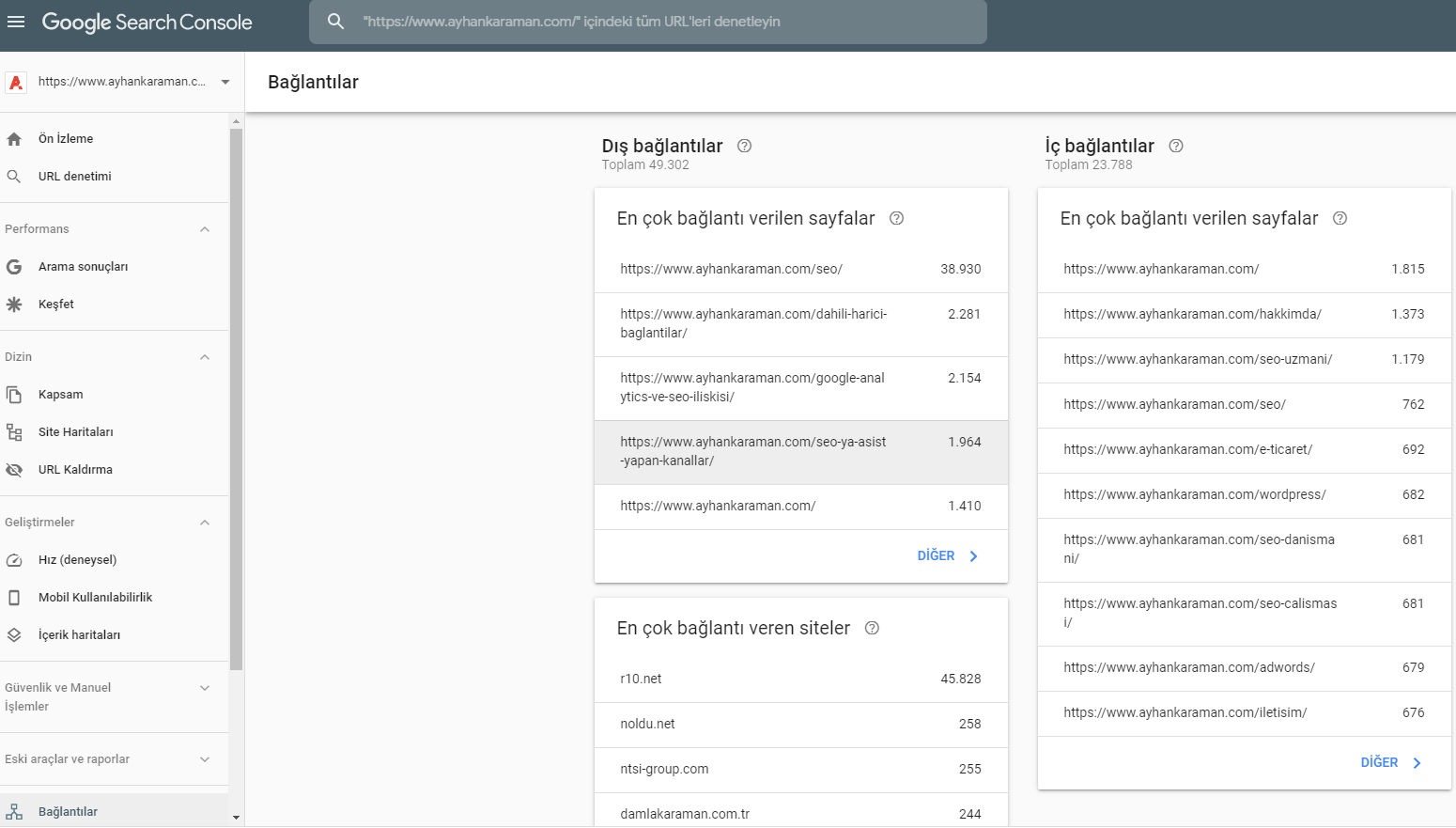Open internal /iletisim/ row

click(1245, 713)
